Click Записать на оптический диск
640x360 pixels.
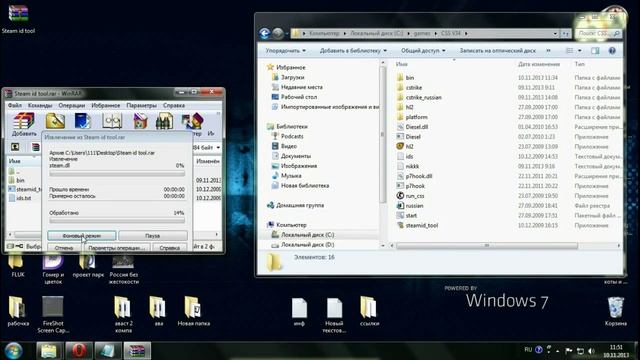click(498, 51)
